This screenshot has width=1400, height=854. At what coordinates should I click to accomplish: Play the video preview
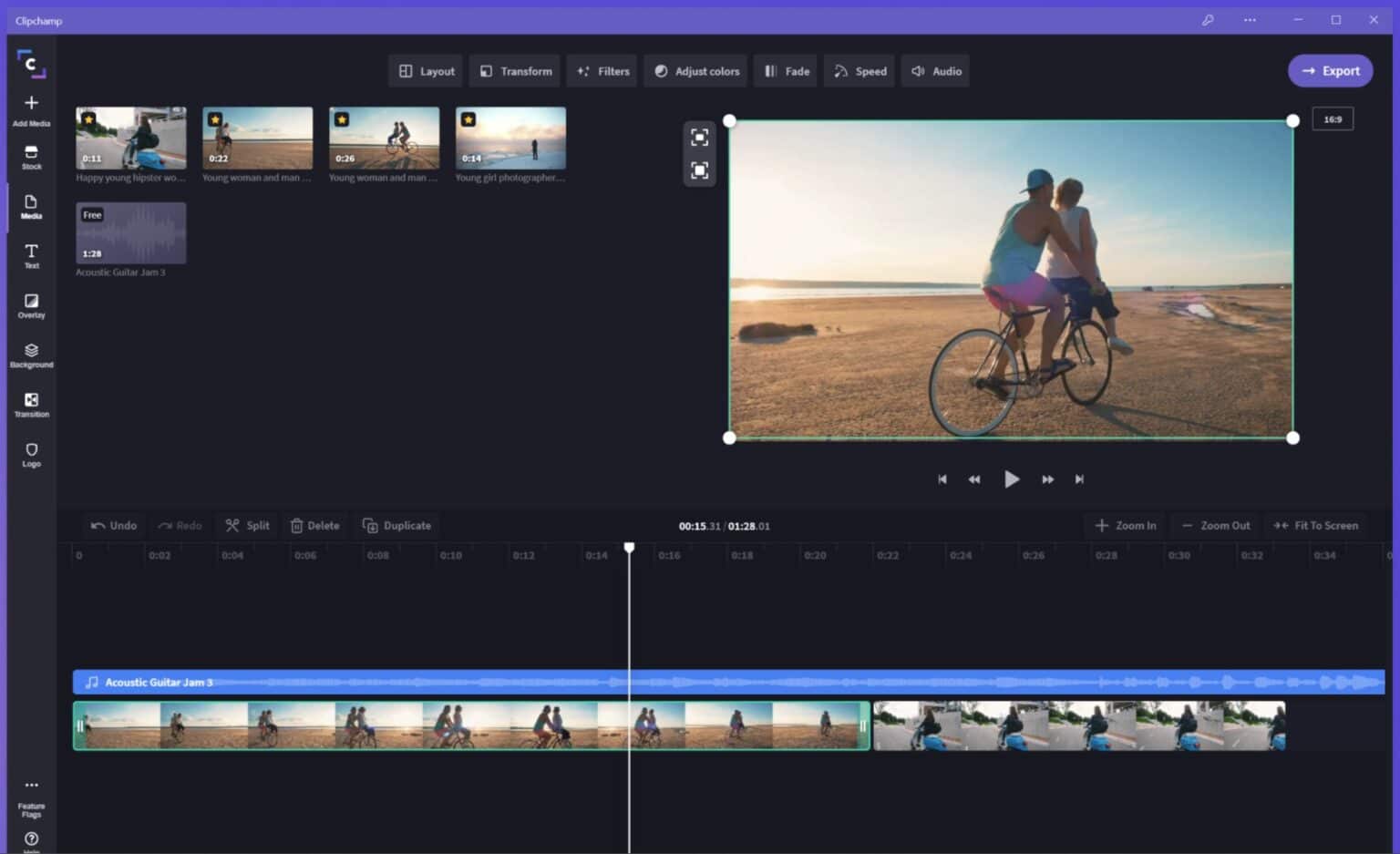point(1011,479)
